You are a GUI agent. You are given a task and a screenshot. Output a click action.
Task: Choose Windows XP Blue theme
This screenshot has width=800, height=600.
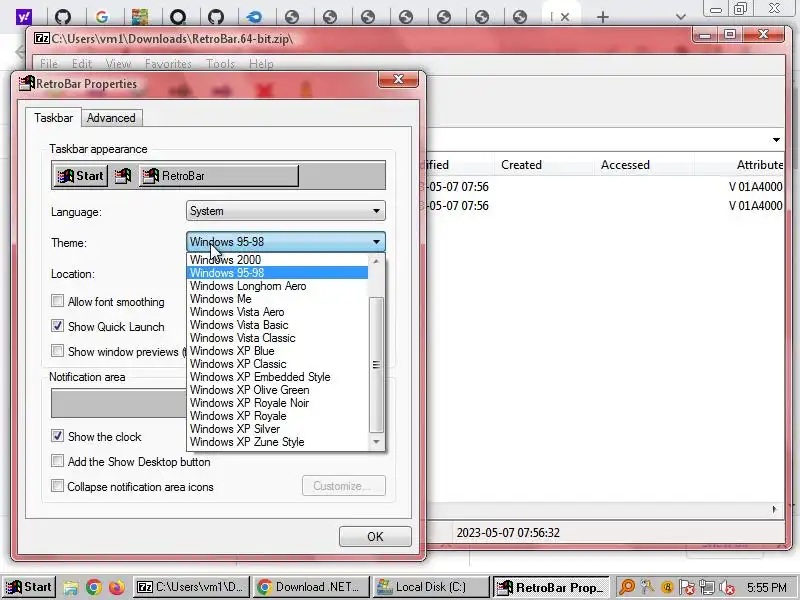(x=278, y=351)
